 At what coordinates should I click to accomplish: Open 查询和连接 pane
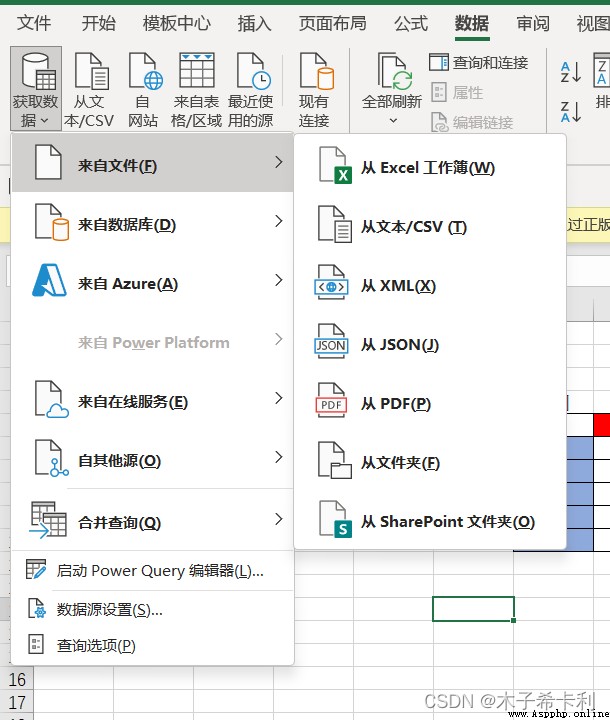(x=479, y=62)
